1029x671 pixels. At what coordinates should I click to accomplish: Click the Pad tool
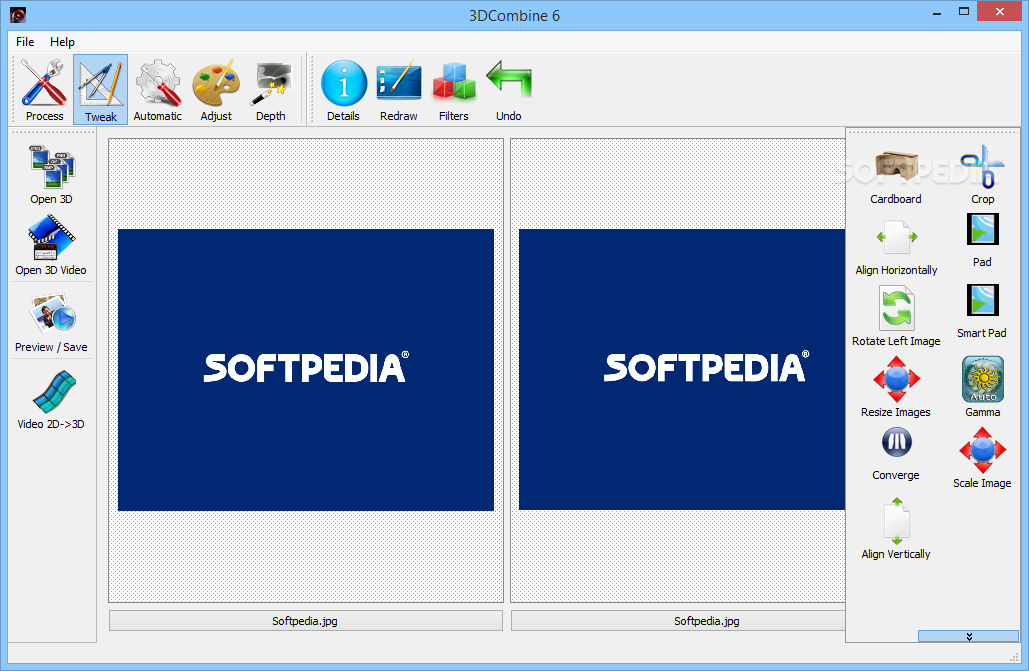(982, 240)
